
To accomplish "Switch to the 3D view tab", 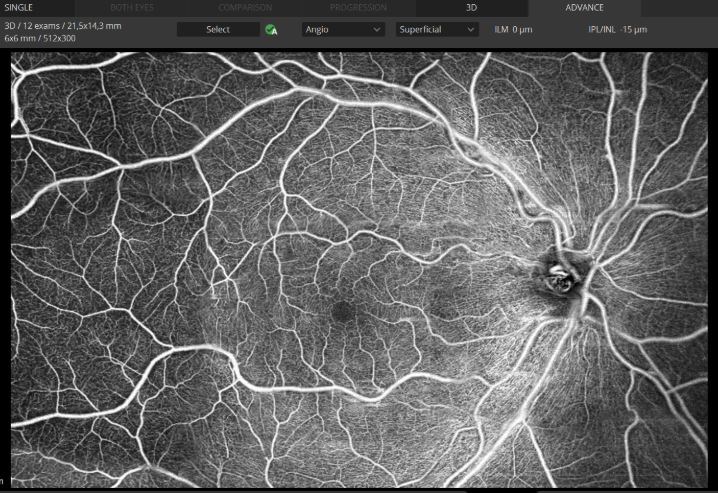I will (x=470, y=8).
